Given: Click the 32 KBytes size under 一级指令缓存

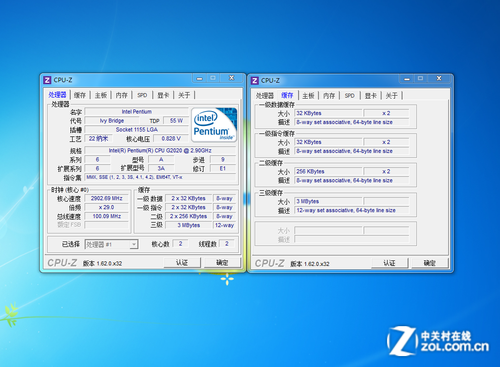Looking at the screenshot, I should pyautogui.click(x=328, y=142).
